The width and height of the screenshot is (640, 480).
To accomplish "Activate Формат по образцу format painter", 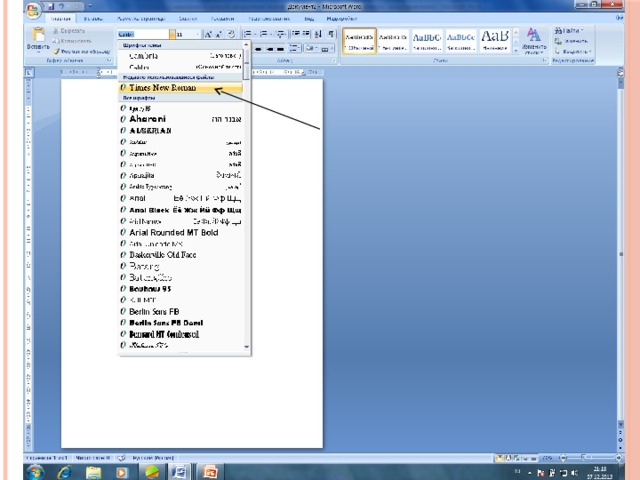I will point(82,51).
